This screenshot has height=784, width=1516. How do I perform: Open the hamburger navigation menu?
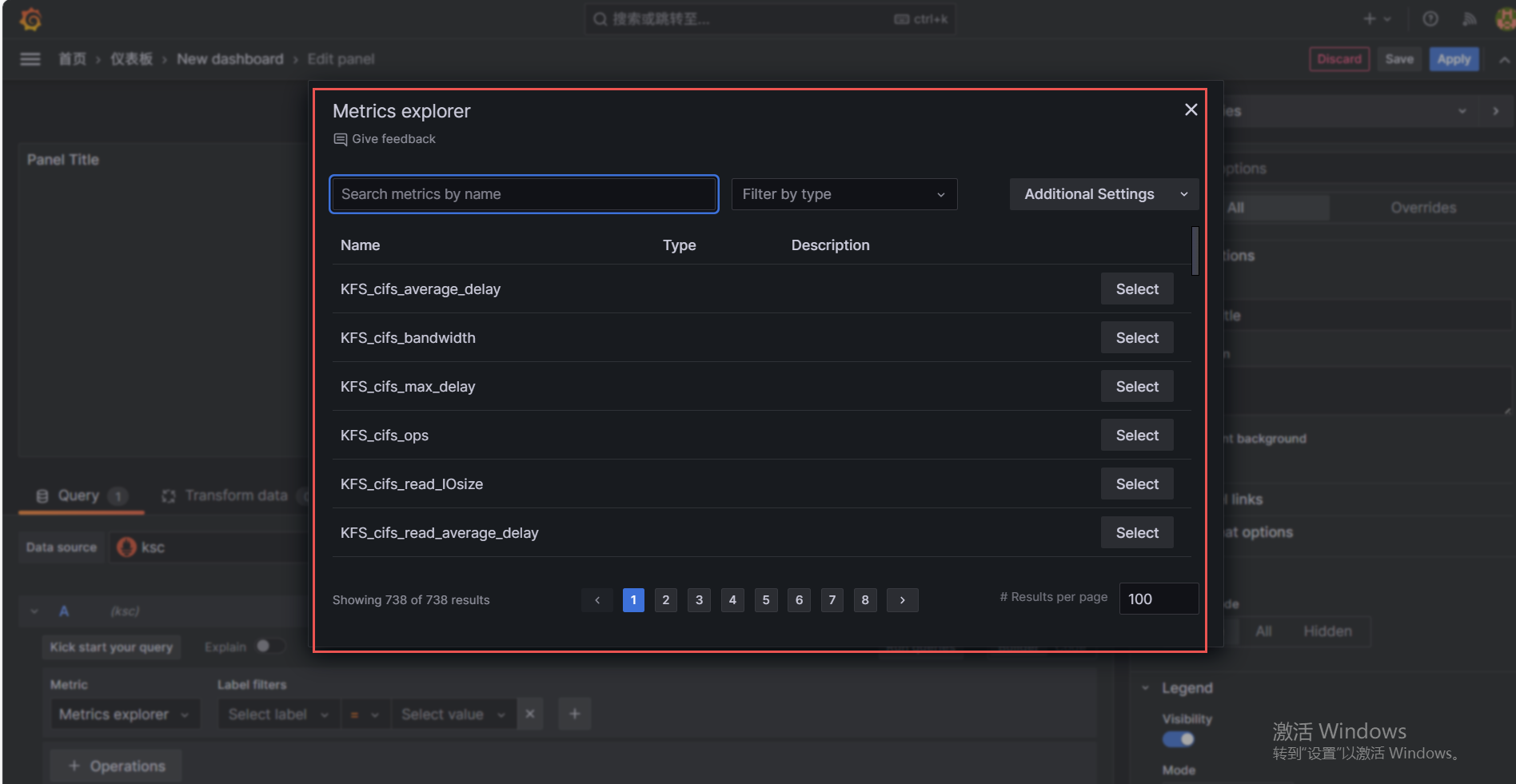coord(30,59)
